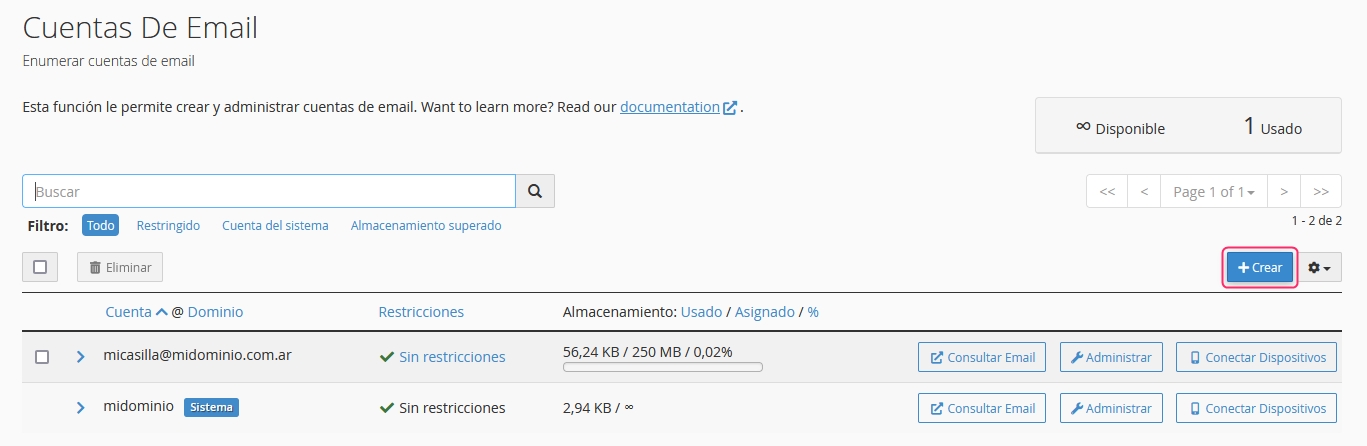Click Consultar Email for micasilla@midominio.com.ar
The width and height of the screenshot is (1367, 446).
982,357
